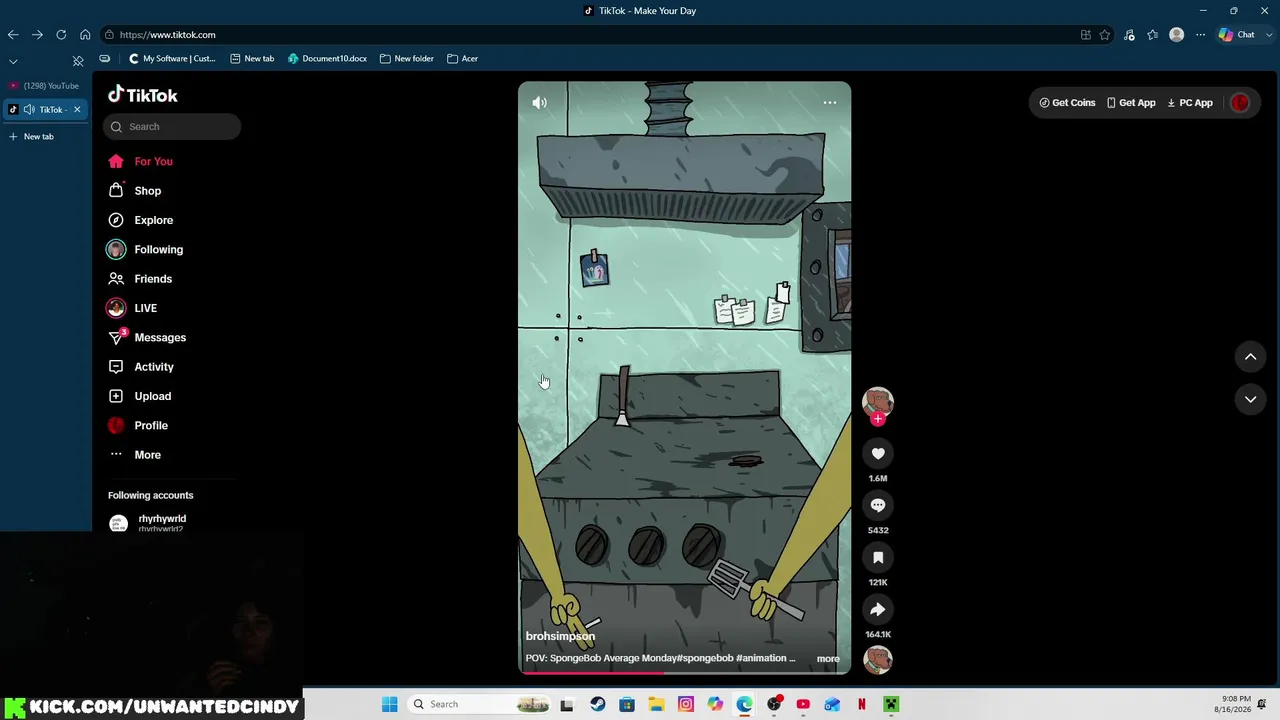Screen dimensions: 1280x720
Task: Close the TikTok tab
Action: (x=77, y=110)
